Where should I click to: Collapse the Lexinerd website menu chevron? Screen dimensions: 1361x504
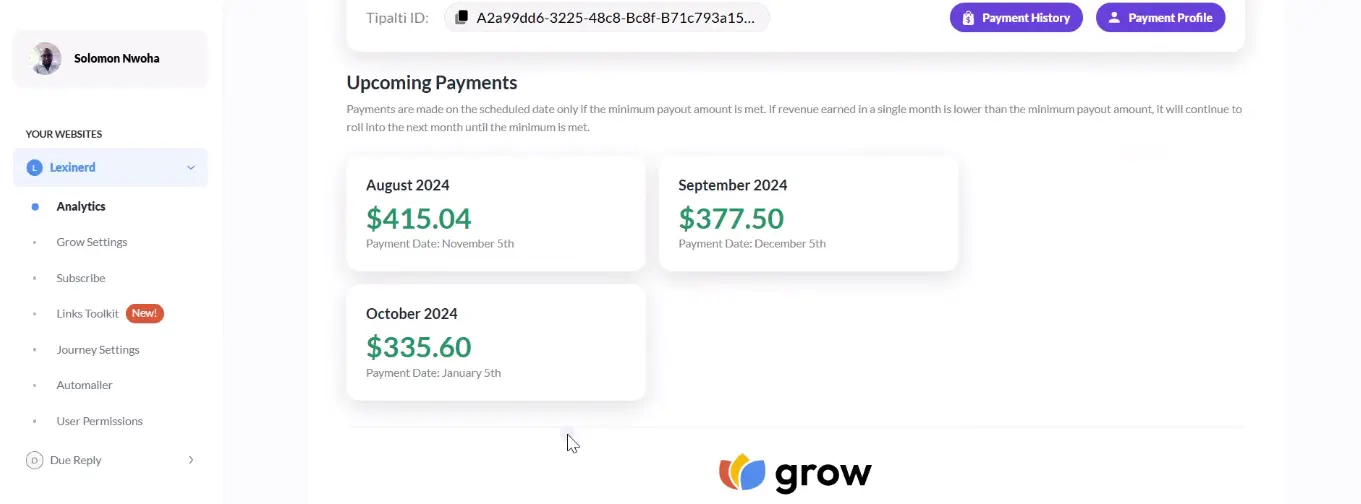(x=191, y=168)
